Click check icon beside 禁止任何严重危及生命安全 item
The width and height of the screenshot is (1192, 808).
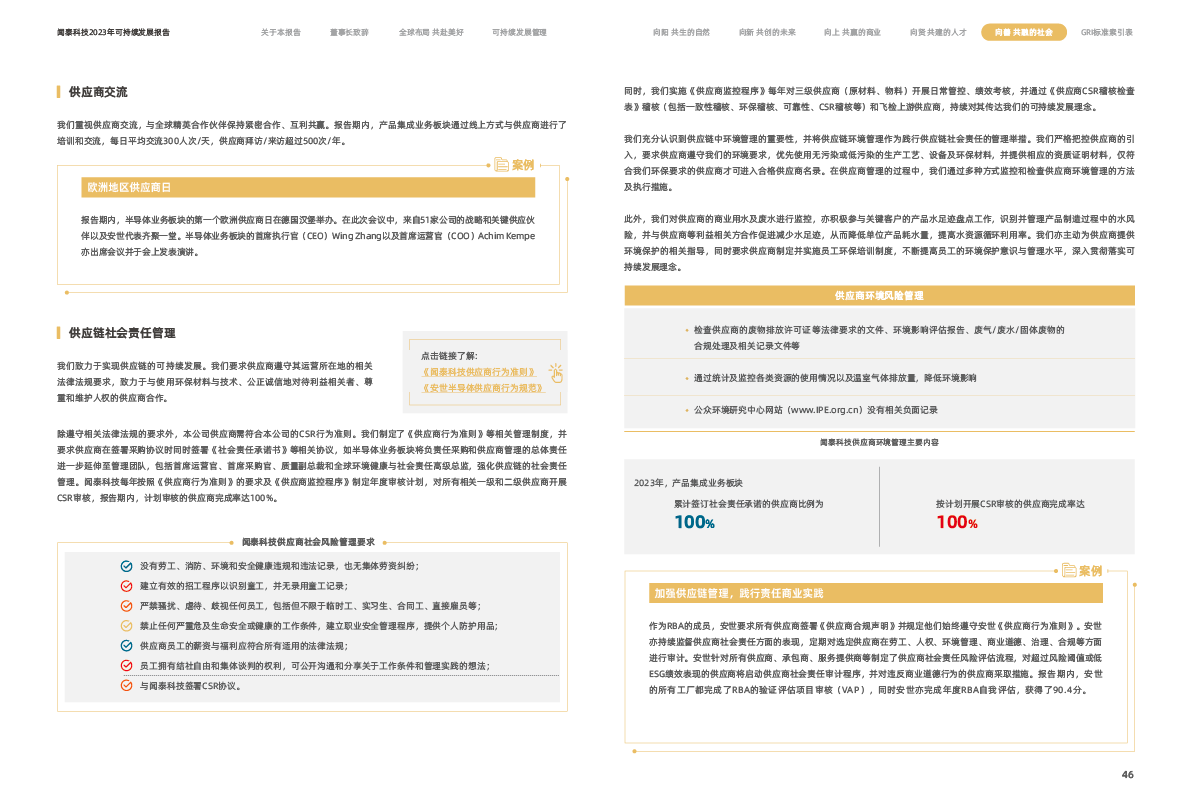(x=126, y=626)
